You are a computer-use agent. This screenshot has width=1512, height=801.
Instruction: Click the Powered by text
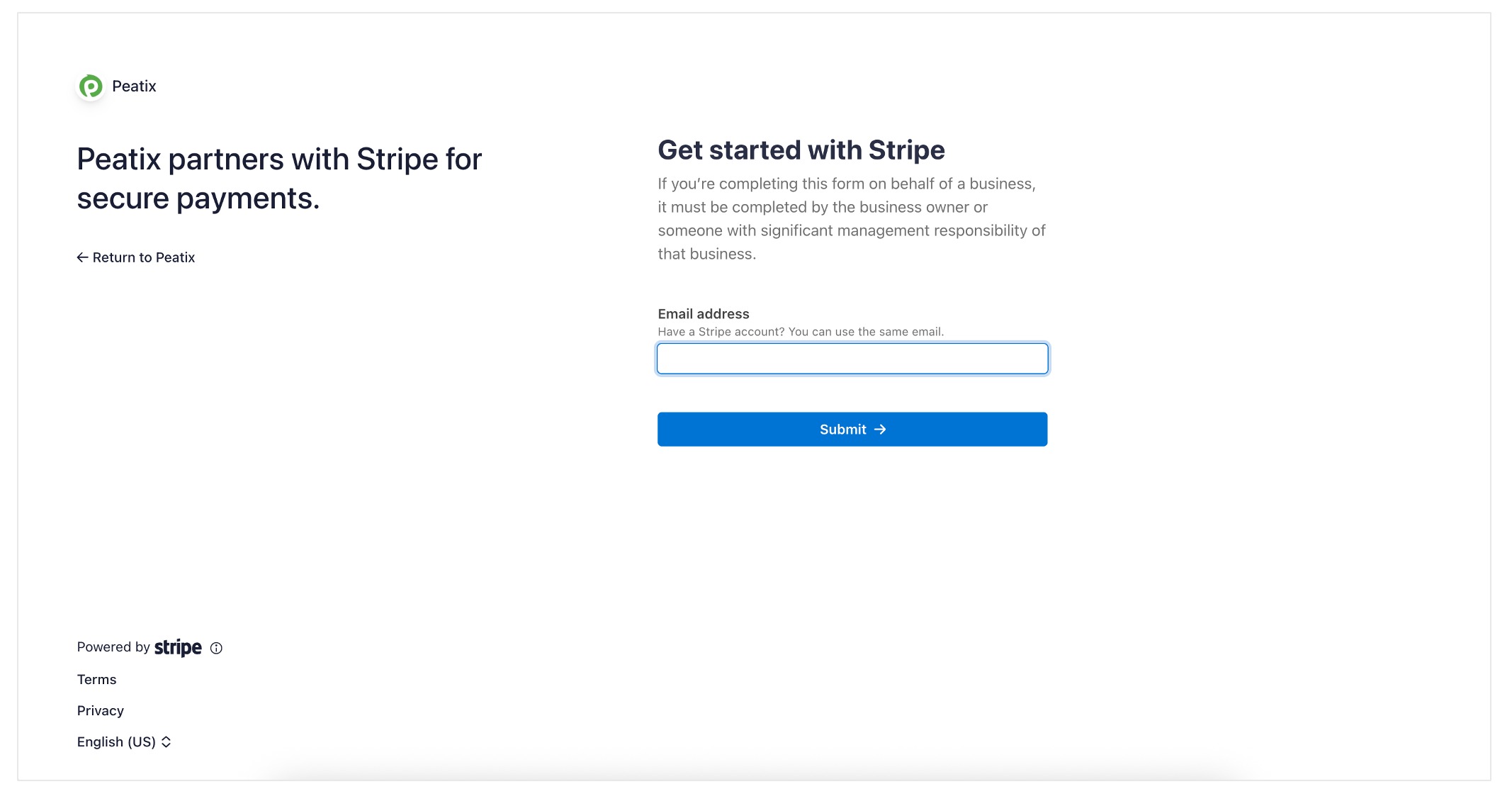pyautogui.click(x=113, y=647)
